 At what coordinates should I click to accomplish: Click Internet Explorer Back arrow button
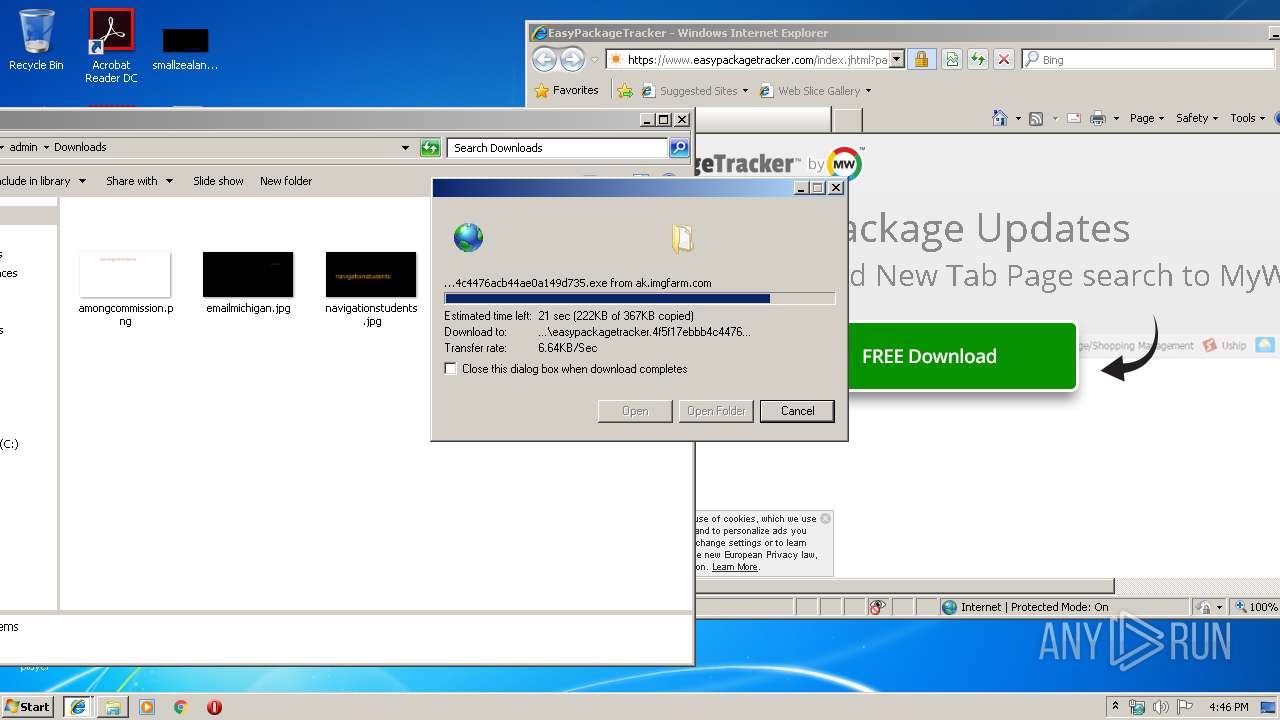(x=544, y=59)
